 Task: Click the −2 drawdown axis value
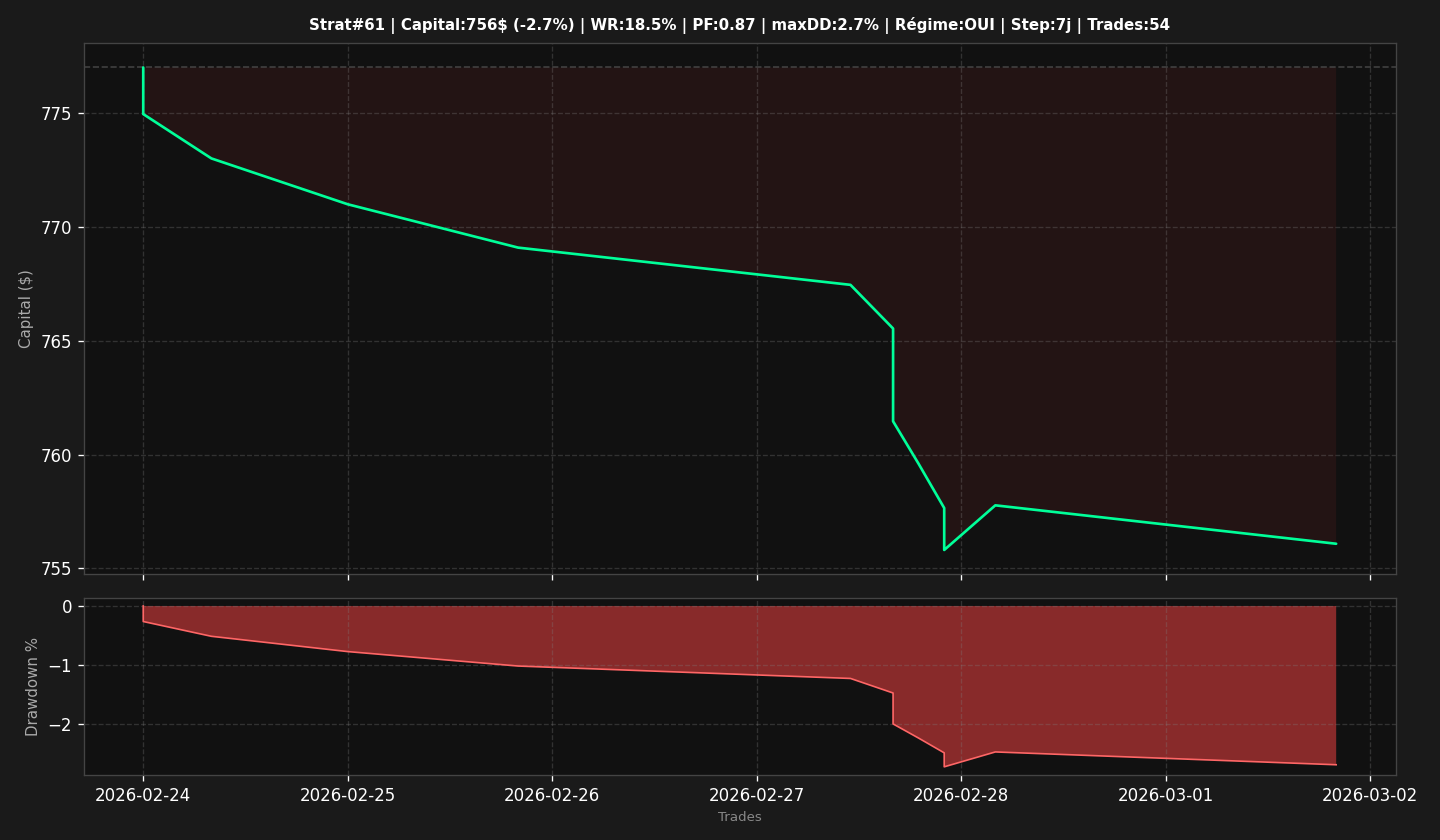[x=60, y=725]
